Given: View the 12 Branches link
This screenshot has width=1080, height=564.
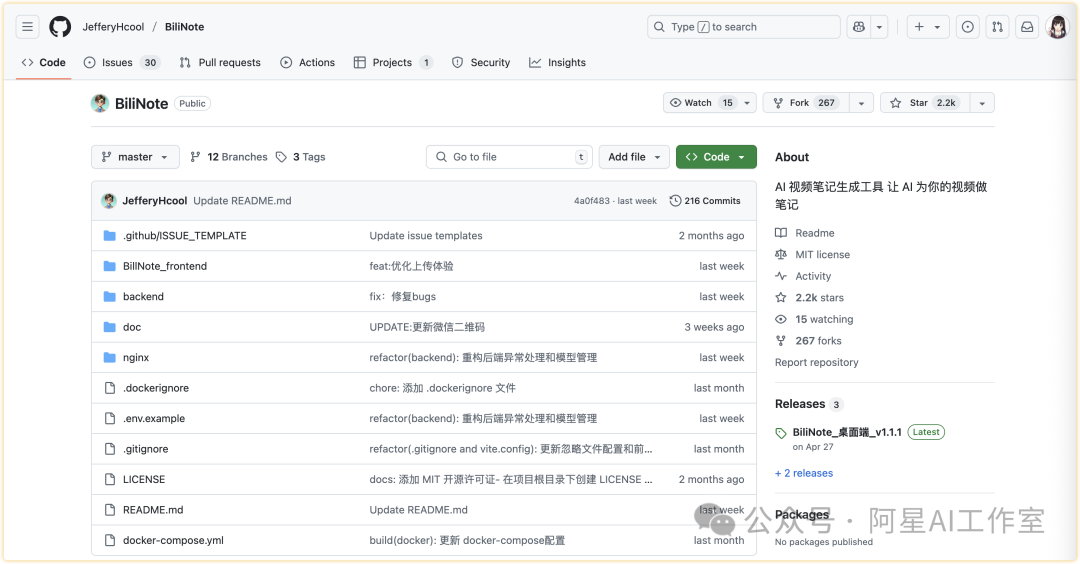Looking at the screenshot, I should 229,157.
